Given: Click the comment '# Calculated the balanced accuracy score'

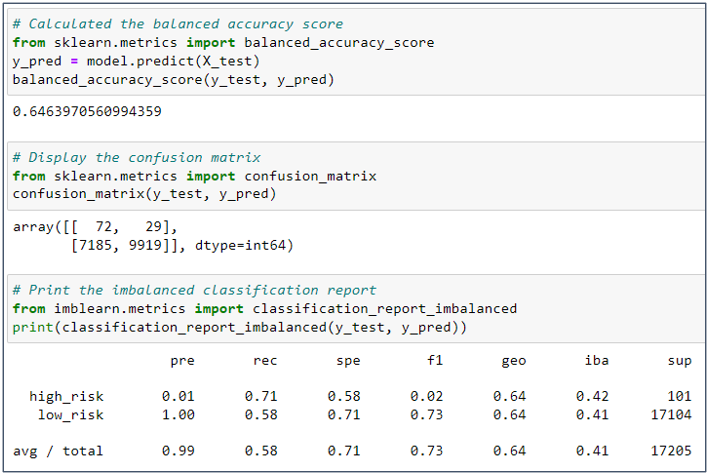Looking at the screenshot, I should click(x=178, y=24).
